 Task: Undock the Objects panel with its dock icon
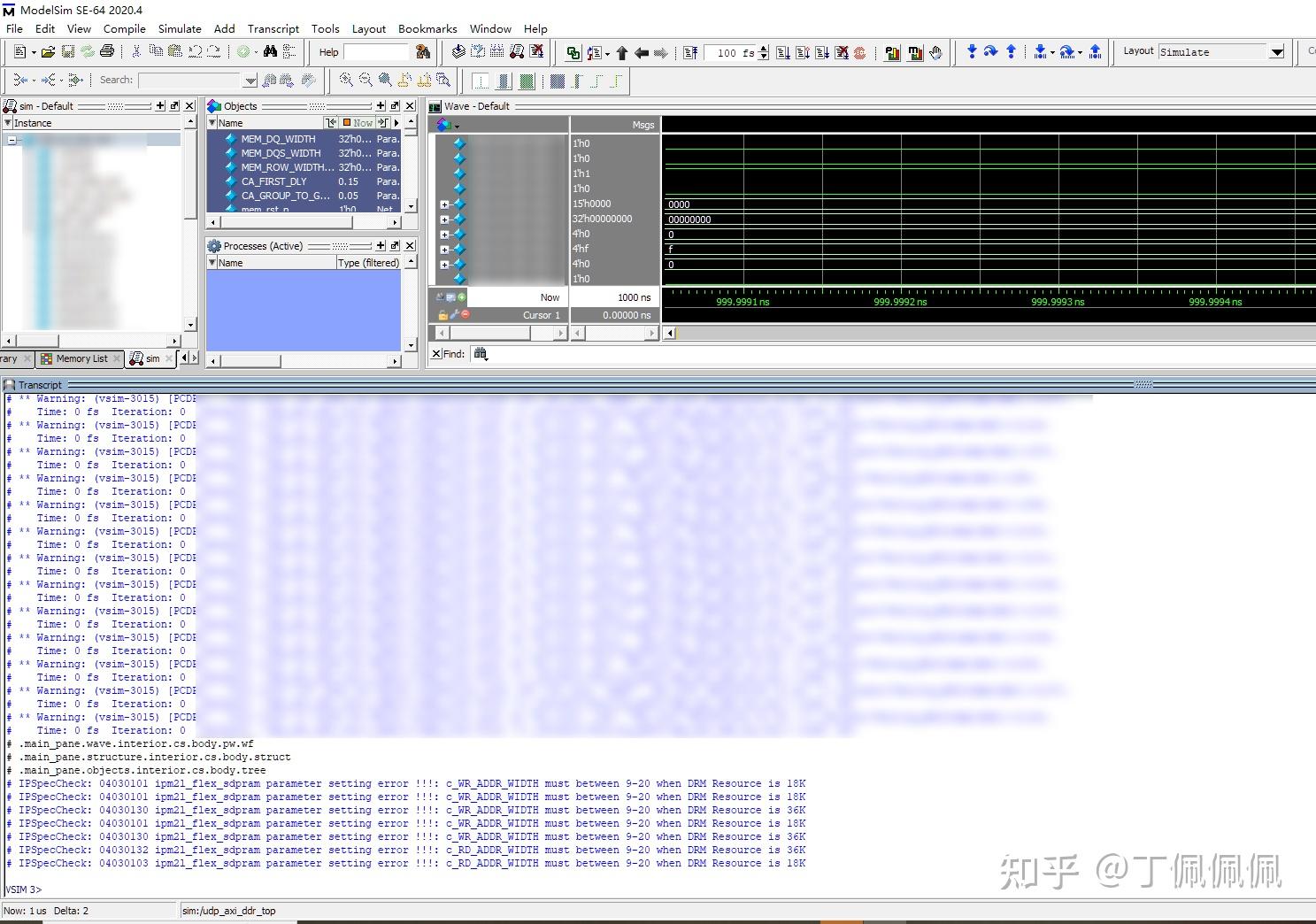point(396,106)
